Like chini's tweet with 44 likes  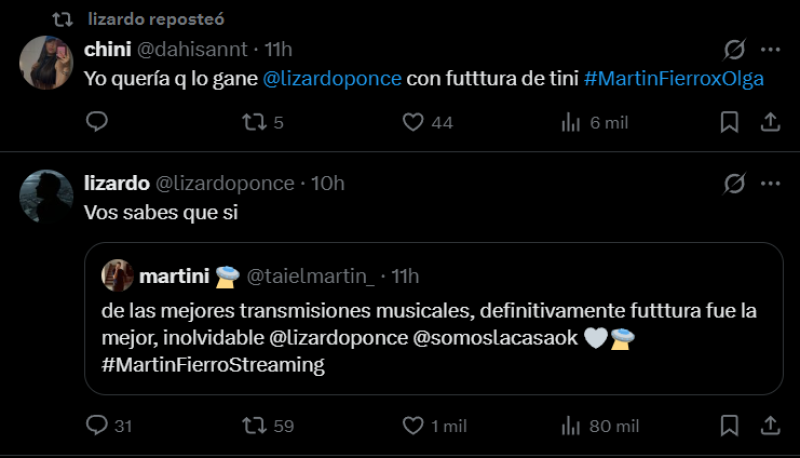(x=413, y=122)
